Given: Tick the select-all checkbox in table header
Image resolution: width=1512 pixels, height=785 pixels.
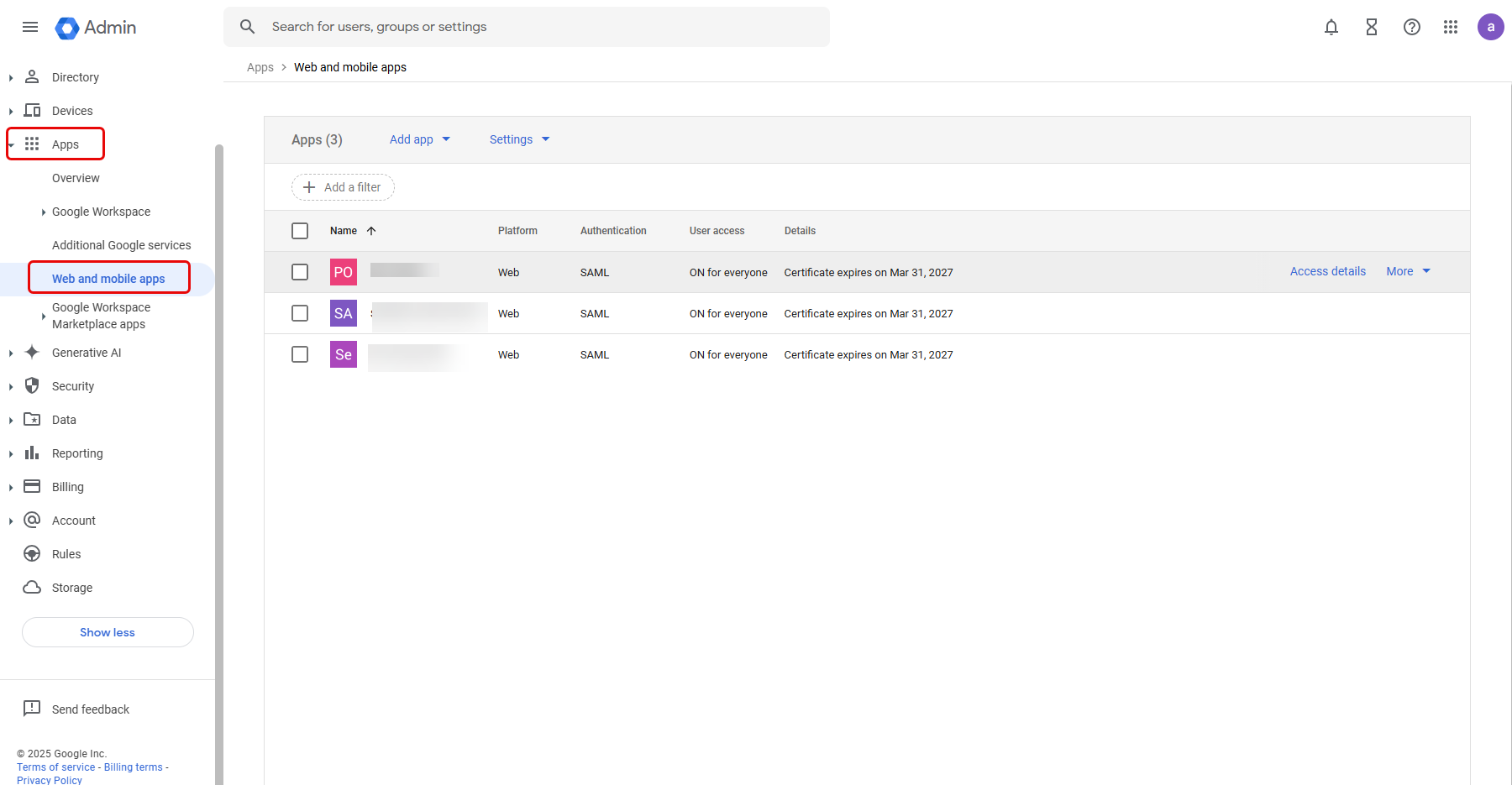Looking at the screenshot, I should click(x=300, y=231).
